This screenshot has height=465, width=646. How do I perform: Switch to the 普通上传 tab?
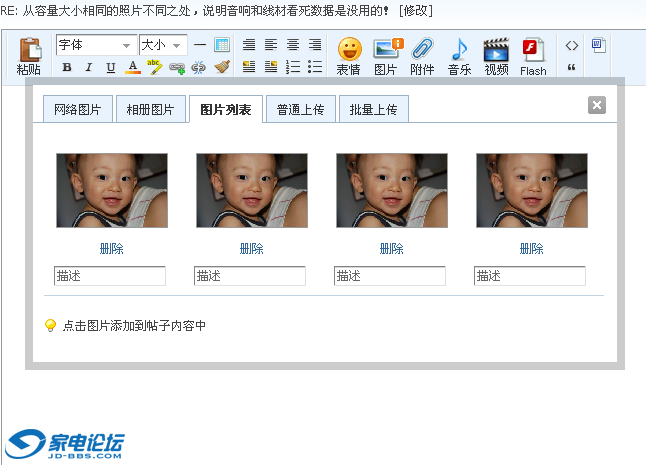pyautogui.click(x=301, y=109)
